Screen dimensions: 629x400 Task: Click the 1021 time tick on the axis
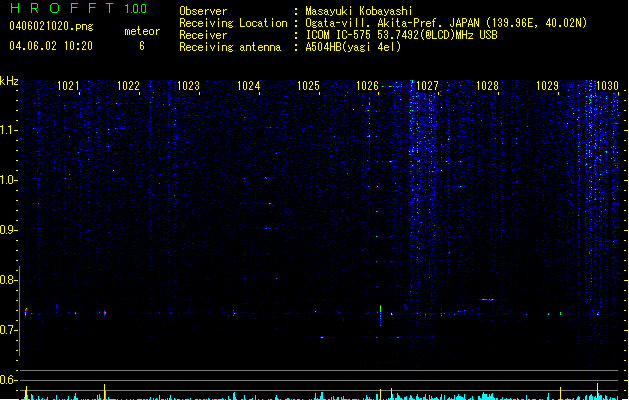68,86
